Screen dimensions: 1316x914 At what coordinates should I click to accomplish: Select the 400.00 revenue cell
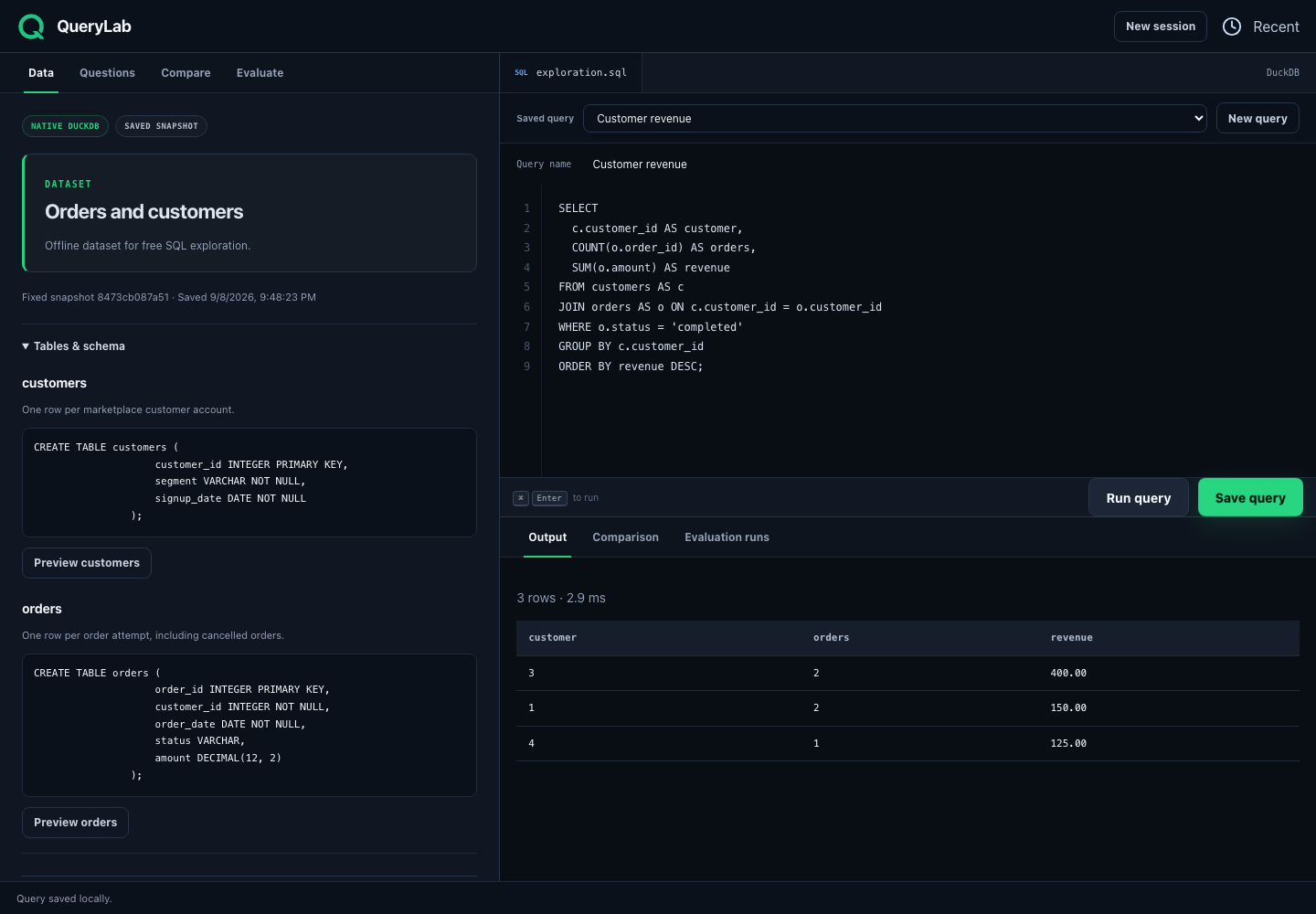click(x=1068, y=674)
